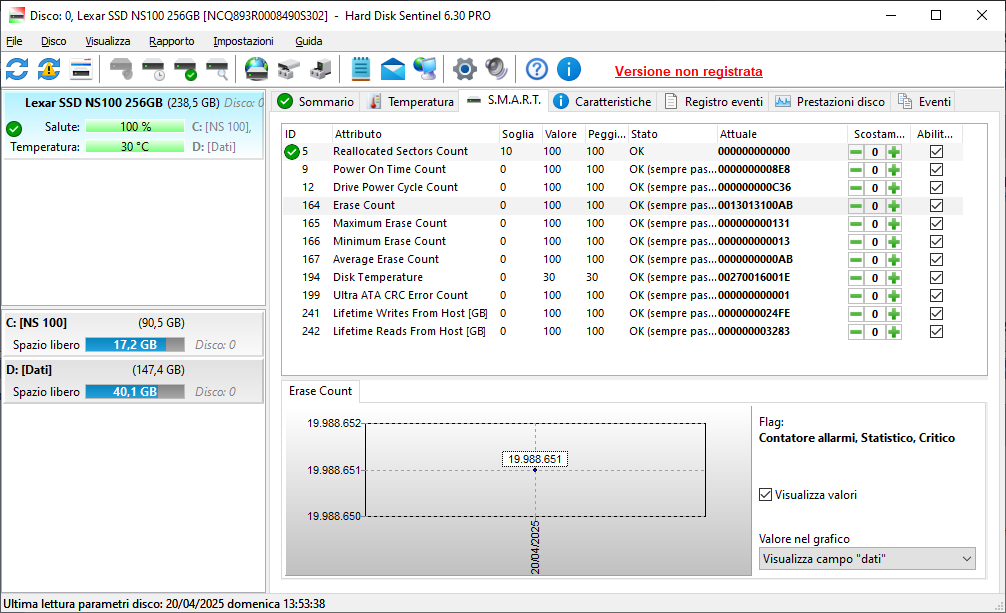Open the Visualizza menu
This screenshot has height=613, width=1006.
coord(108,41)
